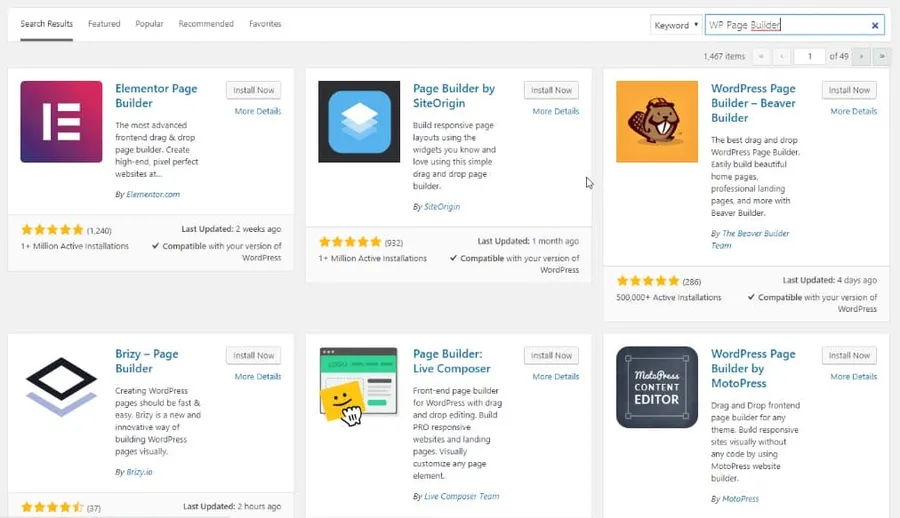The height and width of the screenshot is (518, 900).
Task: Install Now for WordPress Page Builder by MotoPress
Action: (849, 355)
